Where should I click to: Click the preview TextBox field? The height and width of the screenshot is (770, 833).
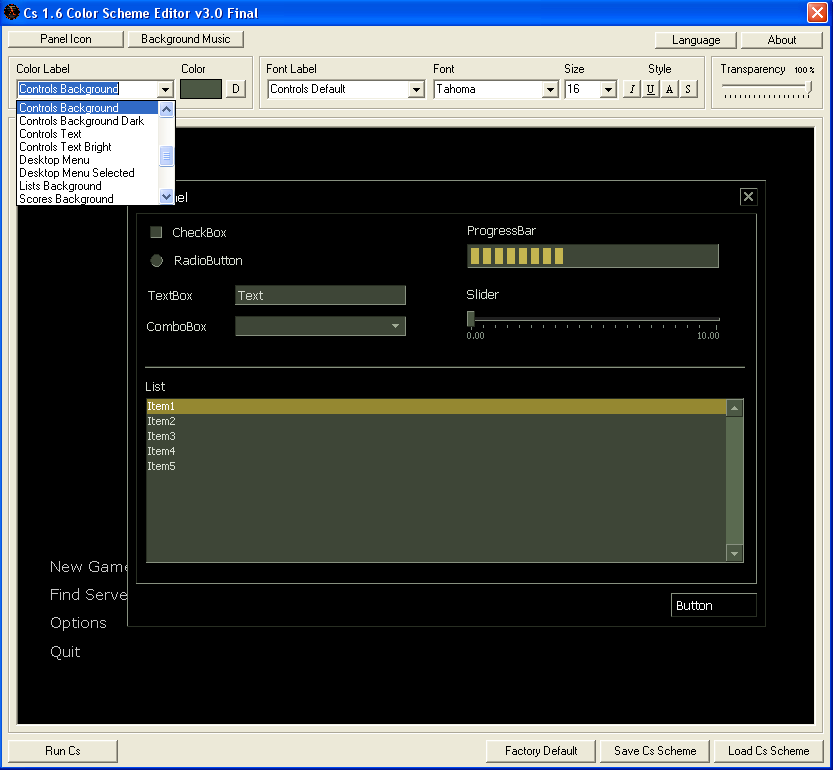point(320,295)
